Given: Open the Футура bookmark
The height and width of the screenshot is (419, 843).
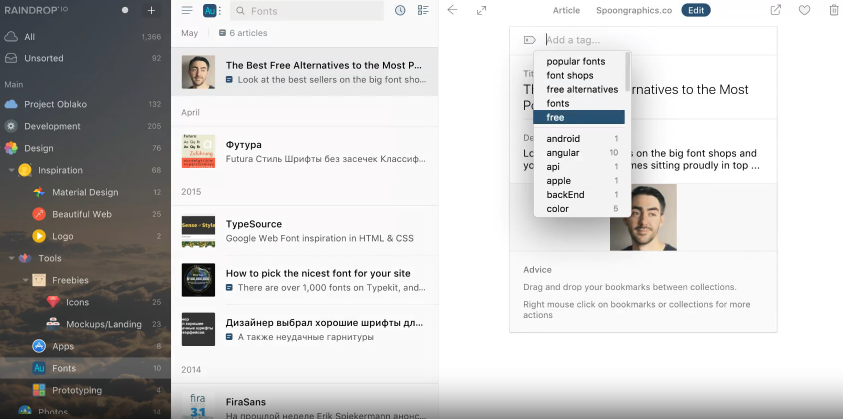Looking at the screenshot, I should 304,151.
